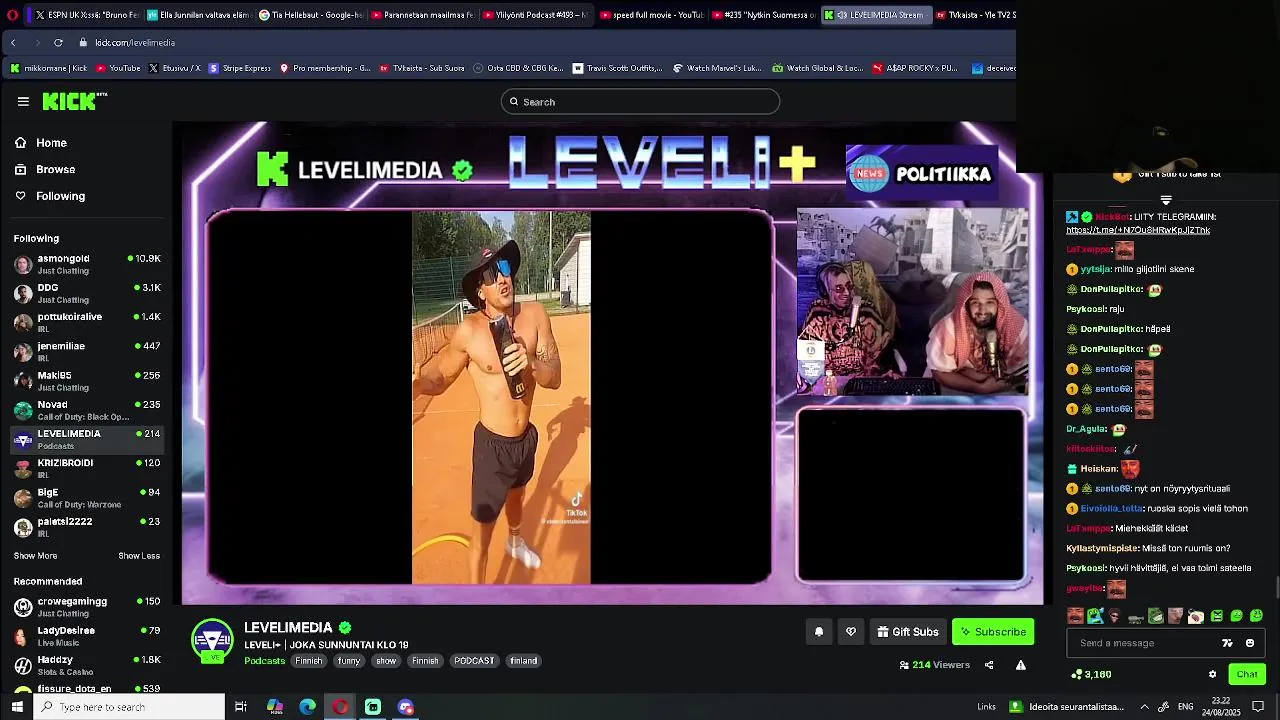The image size is (1280, 720).
Task: Open YouTube bookmark in bookmarks bar
Action: pos(118,68)
